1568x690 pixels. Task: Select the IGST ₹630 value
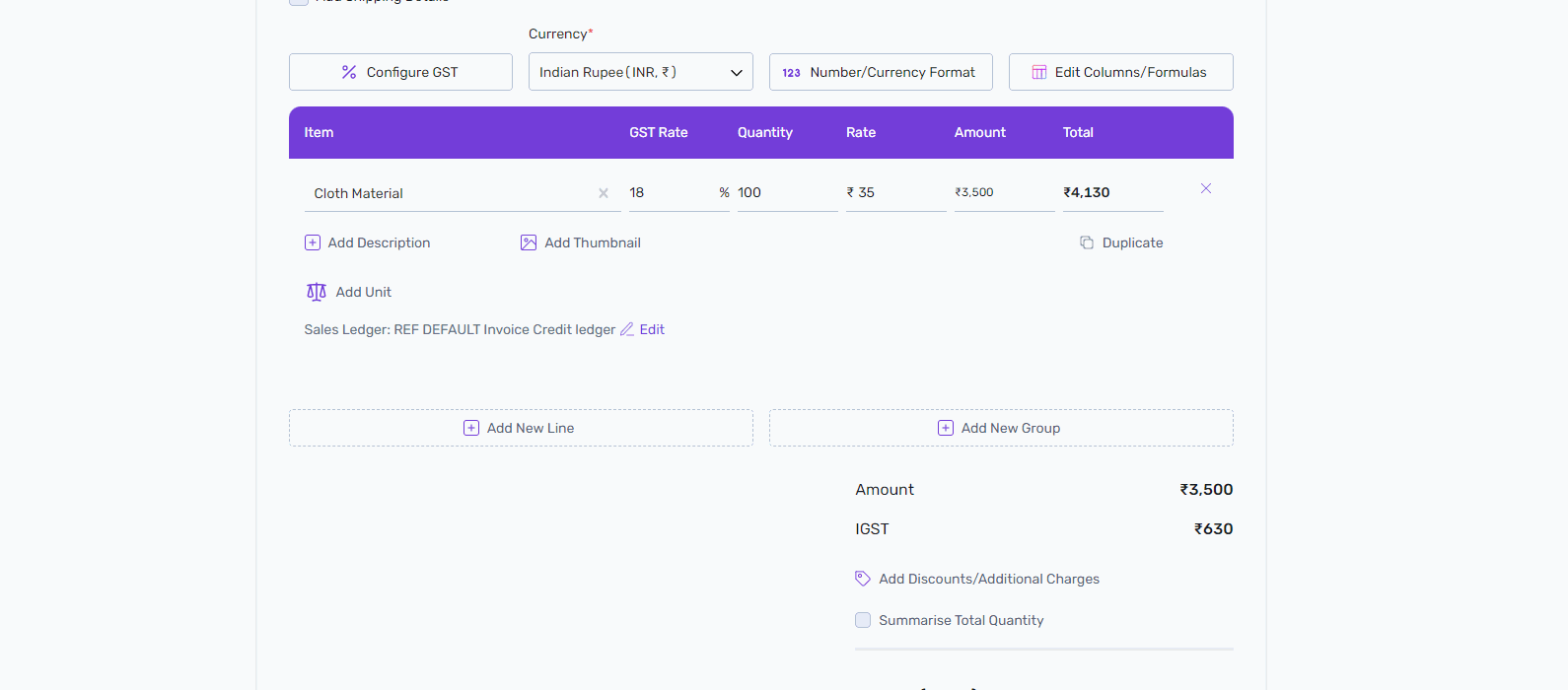1213,528
